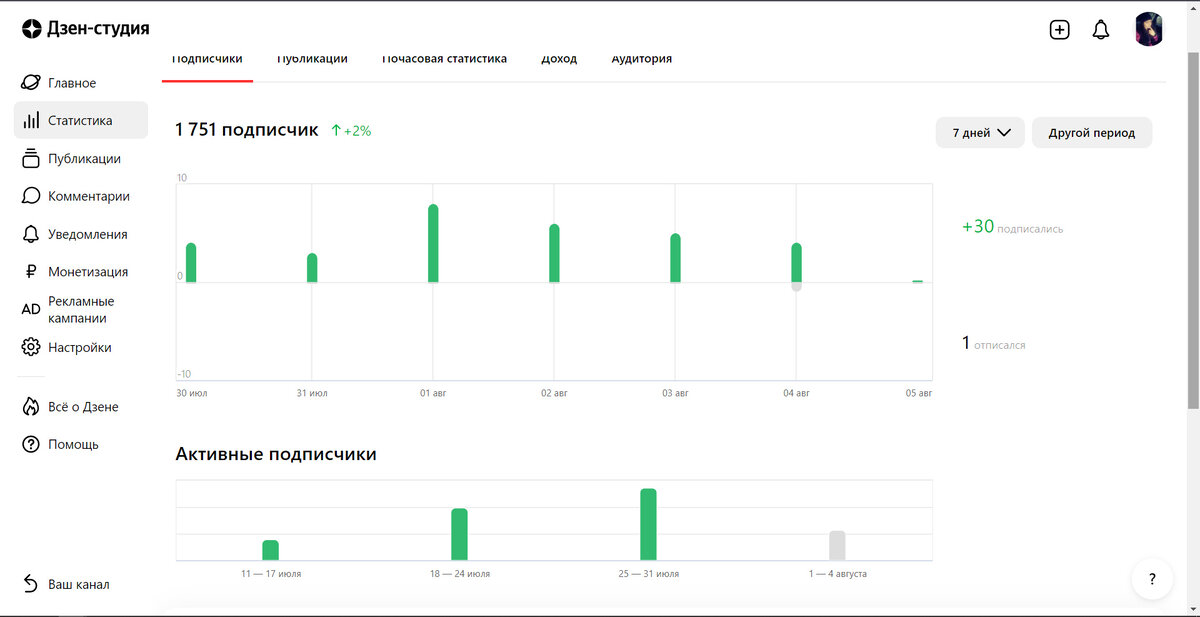Open the user profile avatar

(1149, 29)
